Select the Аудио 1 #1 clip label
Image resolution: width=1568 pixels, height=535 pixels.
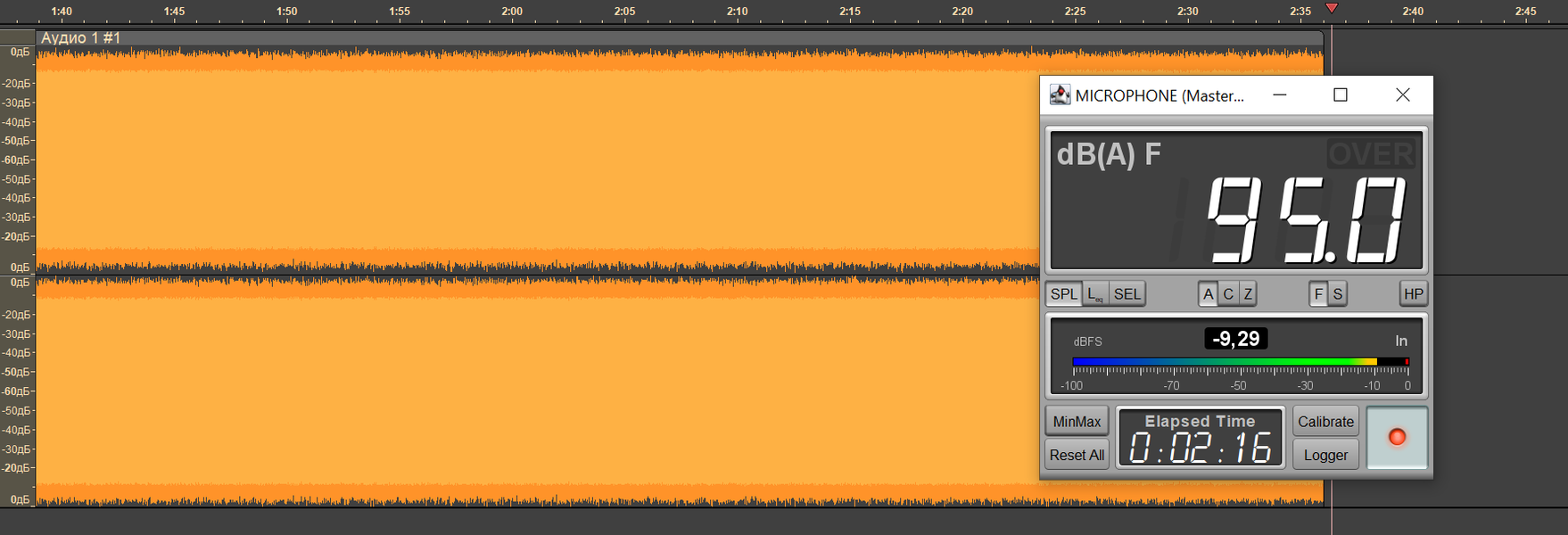point(80,37)
